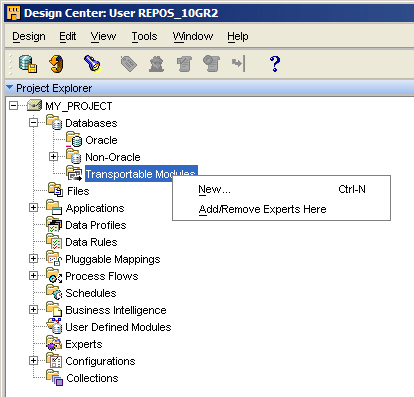Select the Schedules tree label
This screenshot has width=414, height=397.
click(x=91, y=293)
